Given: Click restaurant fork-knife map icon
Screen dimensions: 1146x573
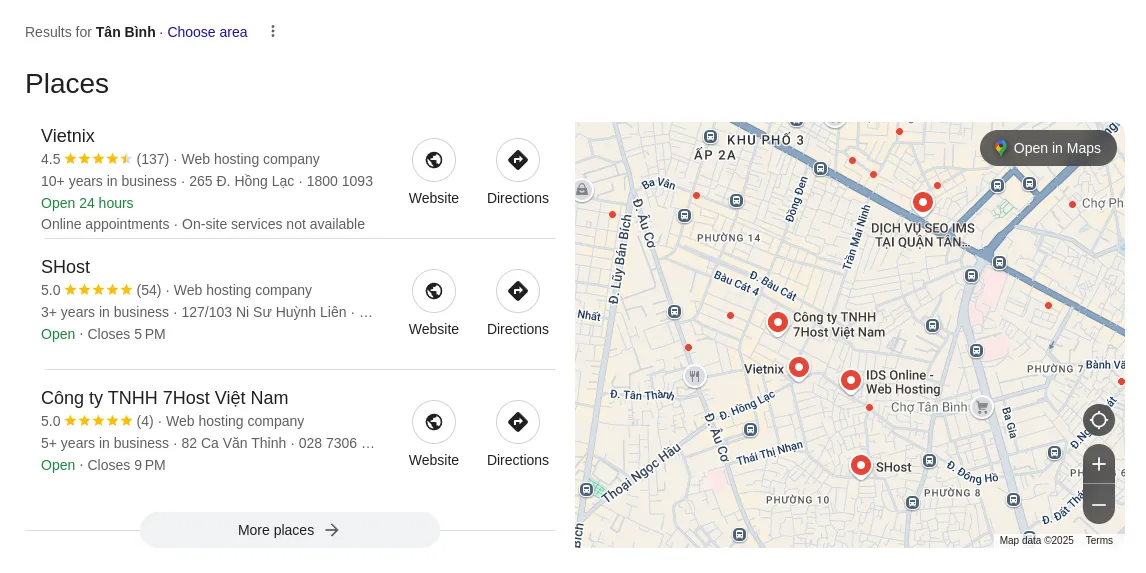Looking at the screenshot, I should (x=695, y=376).
